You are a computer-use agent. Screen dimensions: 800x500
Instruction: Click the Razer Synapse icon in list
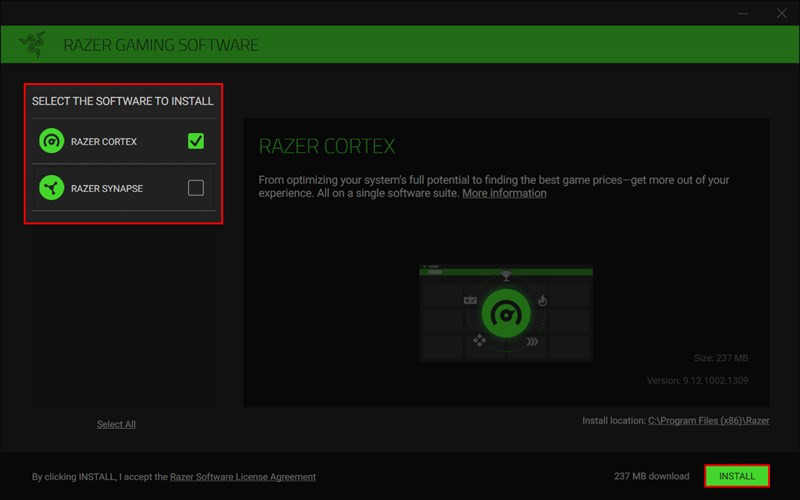(51, 188)
